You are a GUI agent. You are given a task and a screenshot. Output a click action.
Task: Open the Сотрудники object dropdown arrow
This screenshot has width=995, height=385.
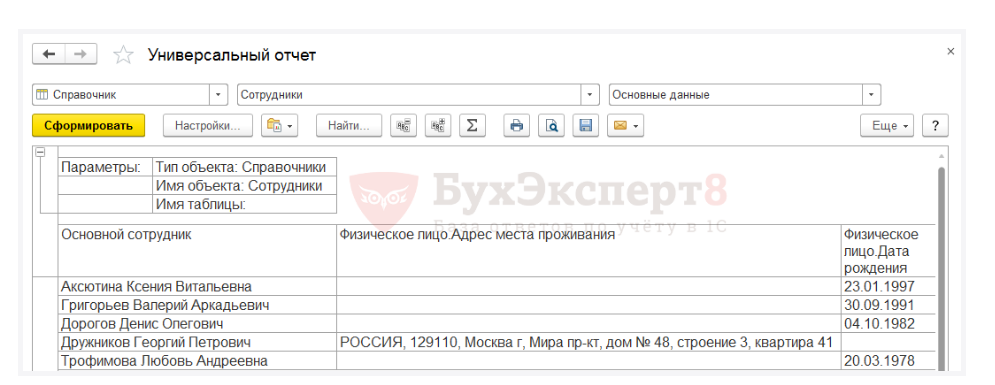tap(590, 95)
